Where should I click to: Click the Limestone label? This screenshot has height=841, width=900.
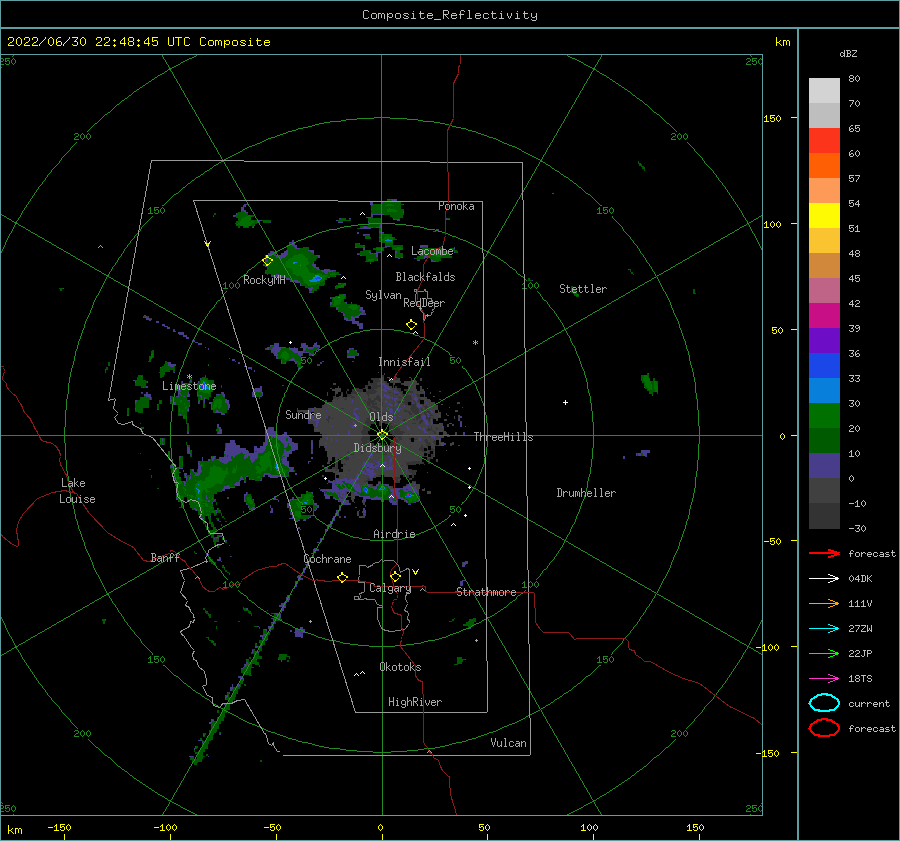[189, 386]
